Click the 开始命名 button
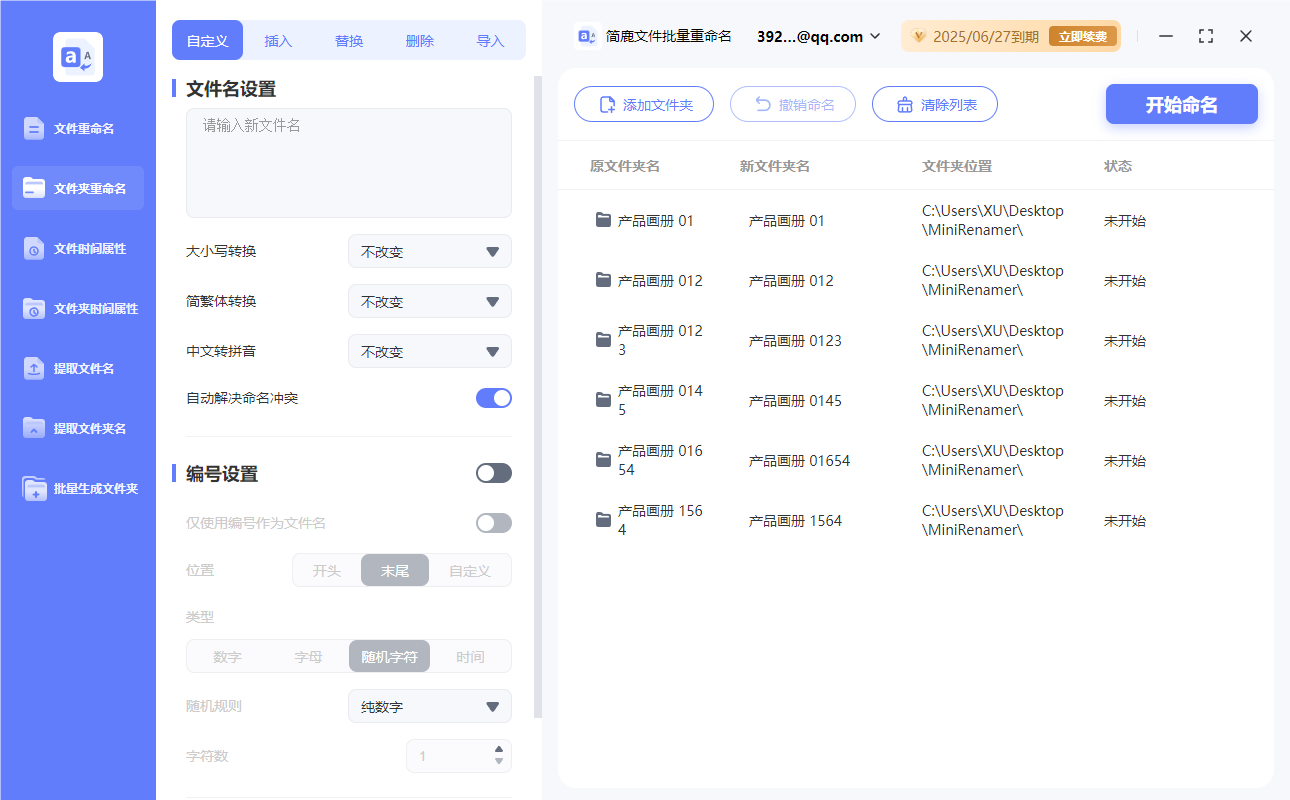This screenshot has height=800, width=1290. coord(1181,104)
